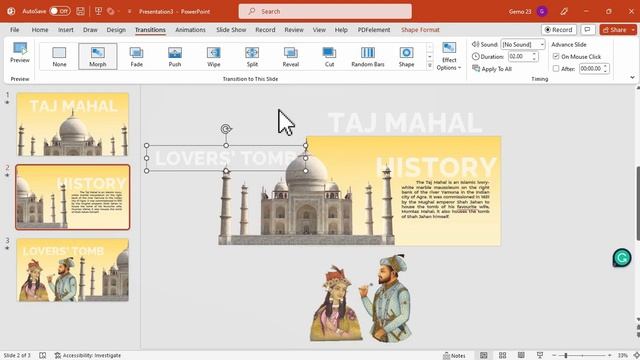Viewport: 640px width, 360px height.
Task: Start Slide Show from status bar
Action: coord(540,356)
